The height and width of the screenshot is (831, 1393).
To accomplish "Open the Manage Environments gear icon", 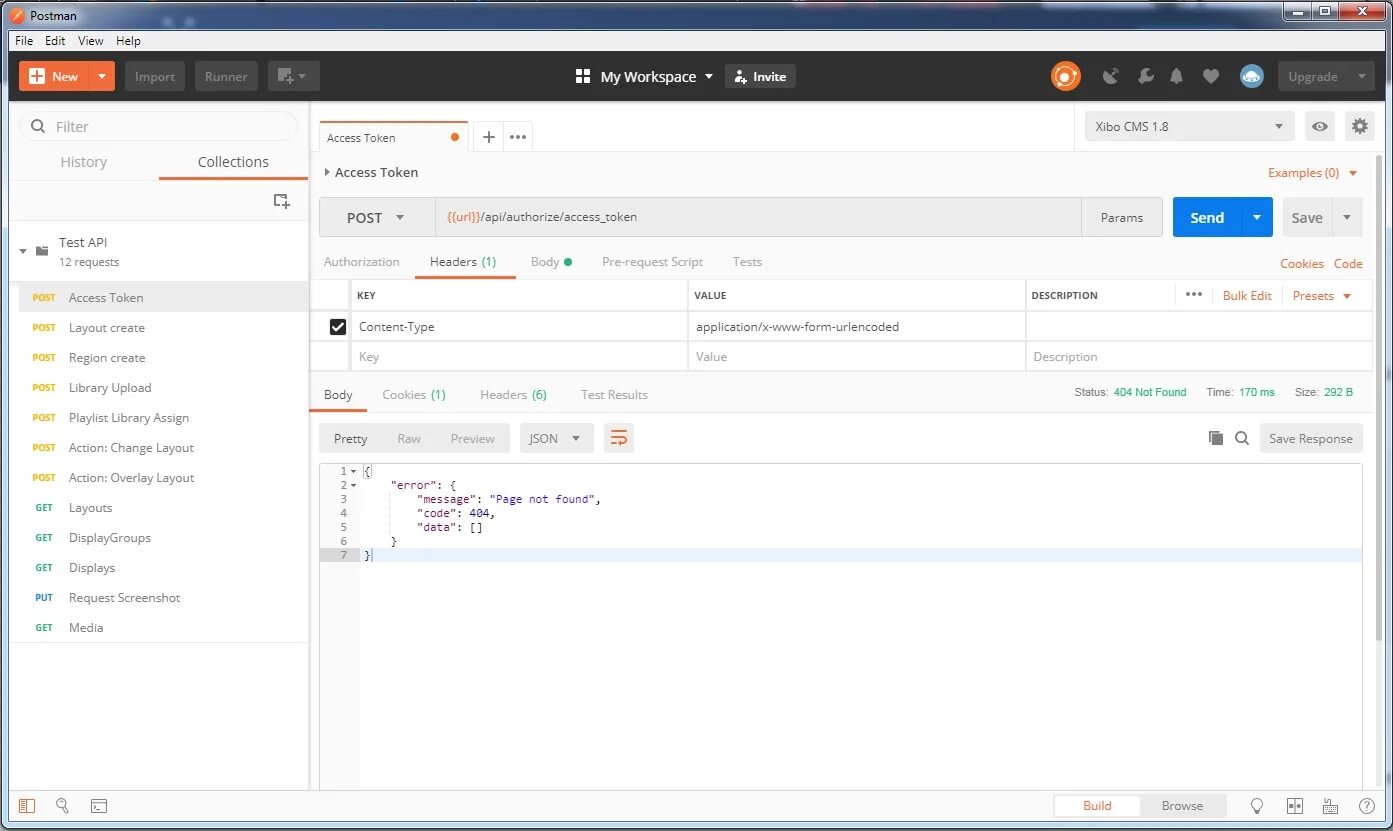I will coord(1359,126).
